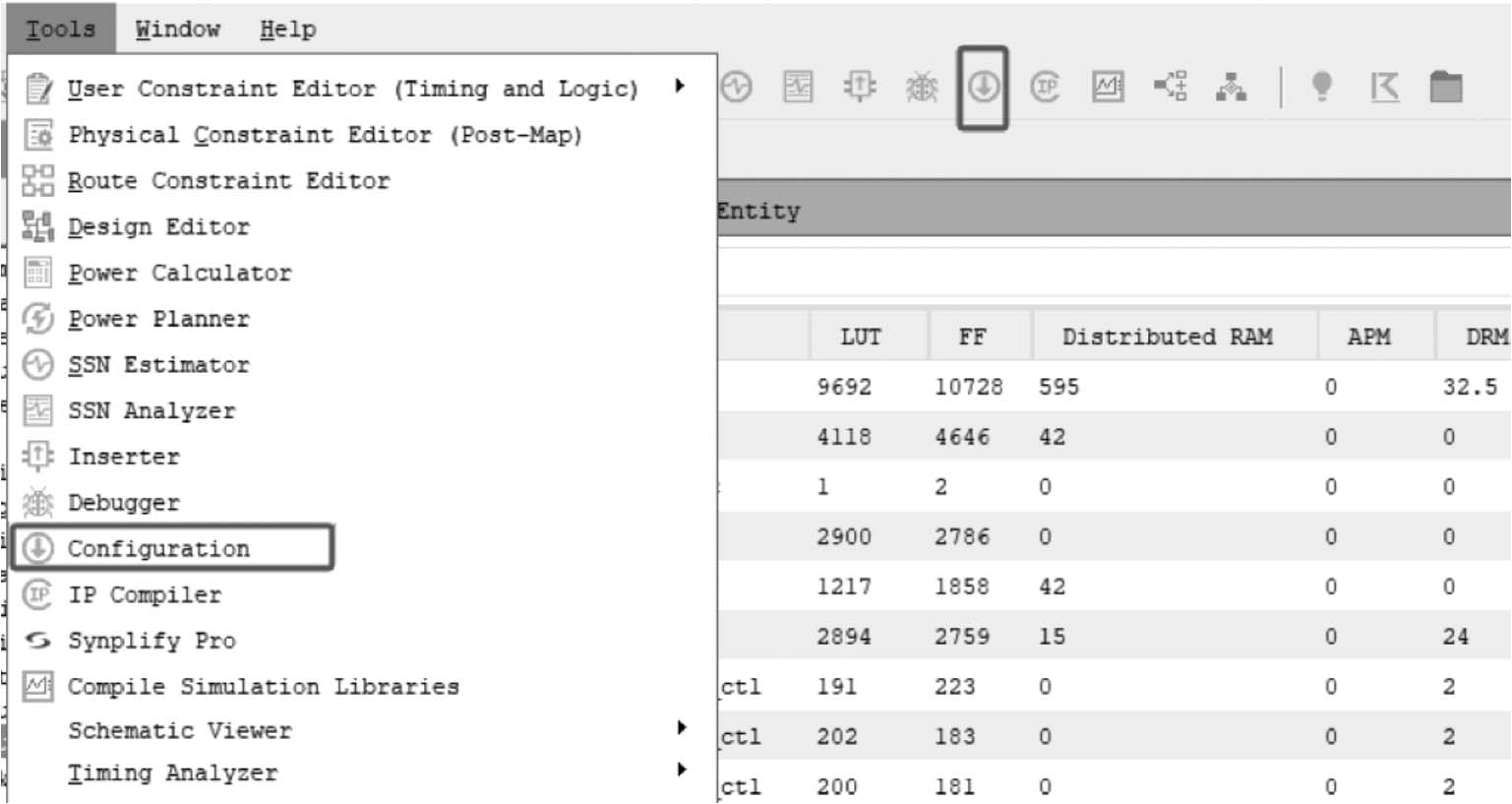Click the SSN Analyzer toolbar icon
Screen dimensions: 1512x804
(x=798, y=88)
